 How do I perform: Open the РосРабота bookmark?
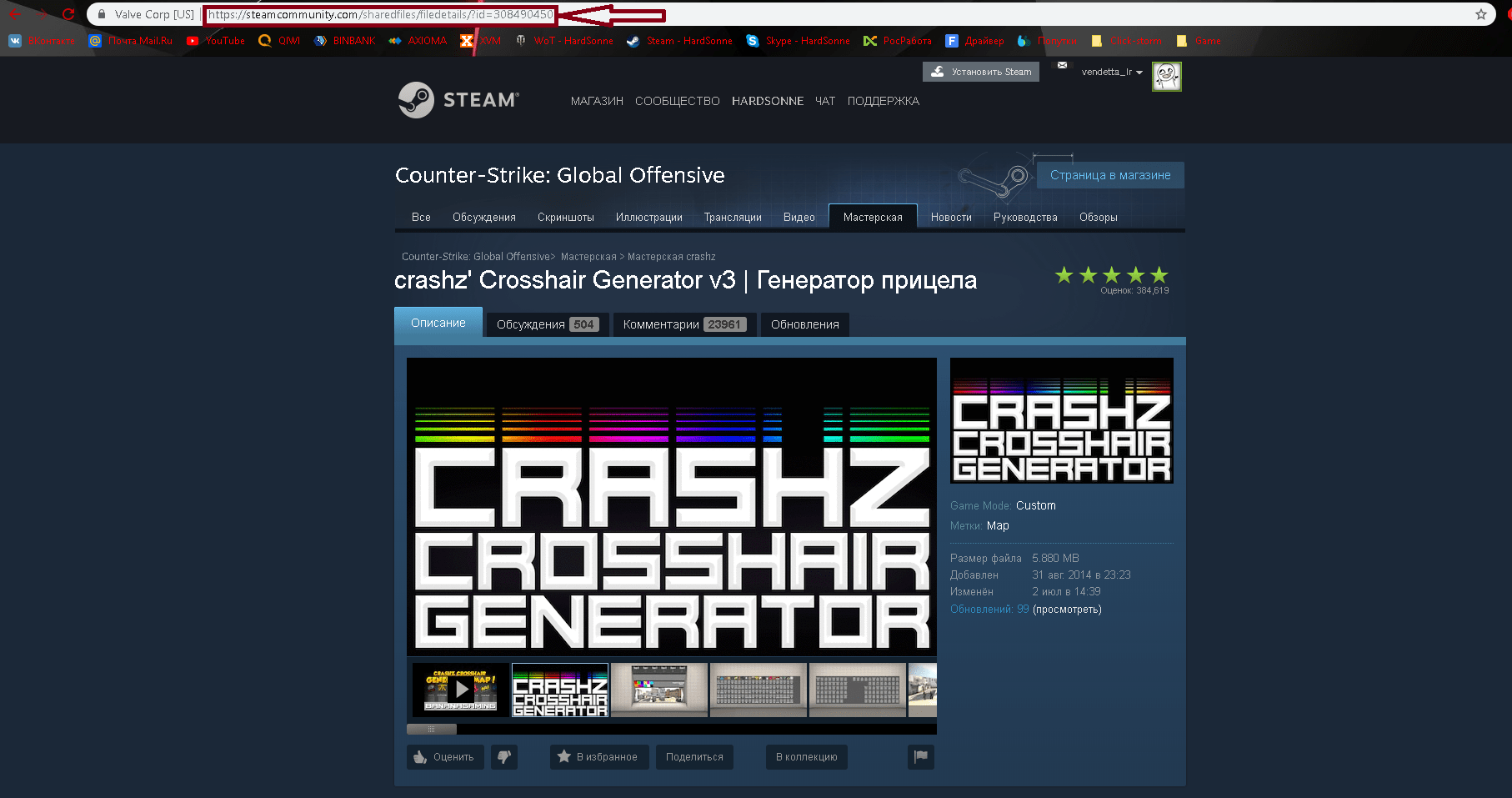click(x=898, y=41)
